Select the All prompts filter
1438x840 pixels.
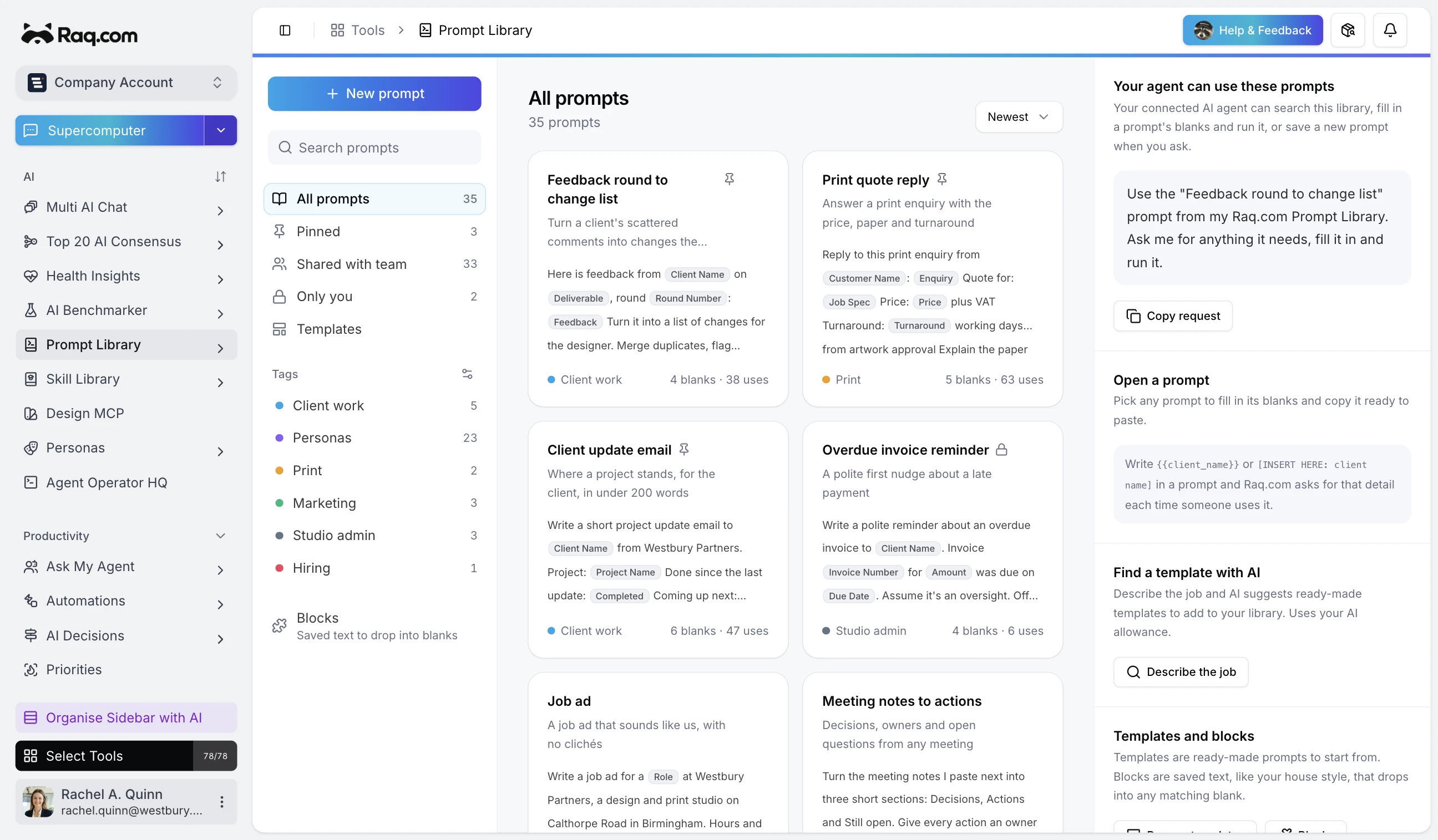[374, 198]
